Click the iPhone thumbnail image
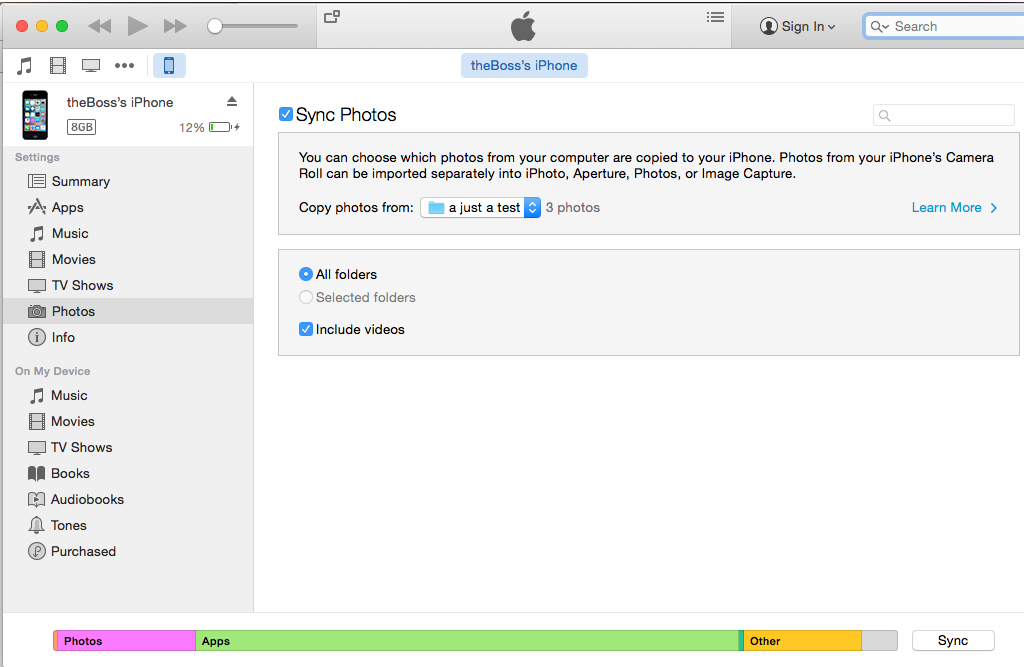This screenshot has width=1024, height=667. [35, 115]
